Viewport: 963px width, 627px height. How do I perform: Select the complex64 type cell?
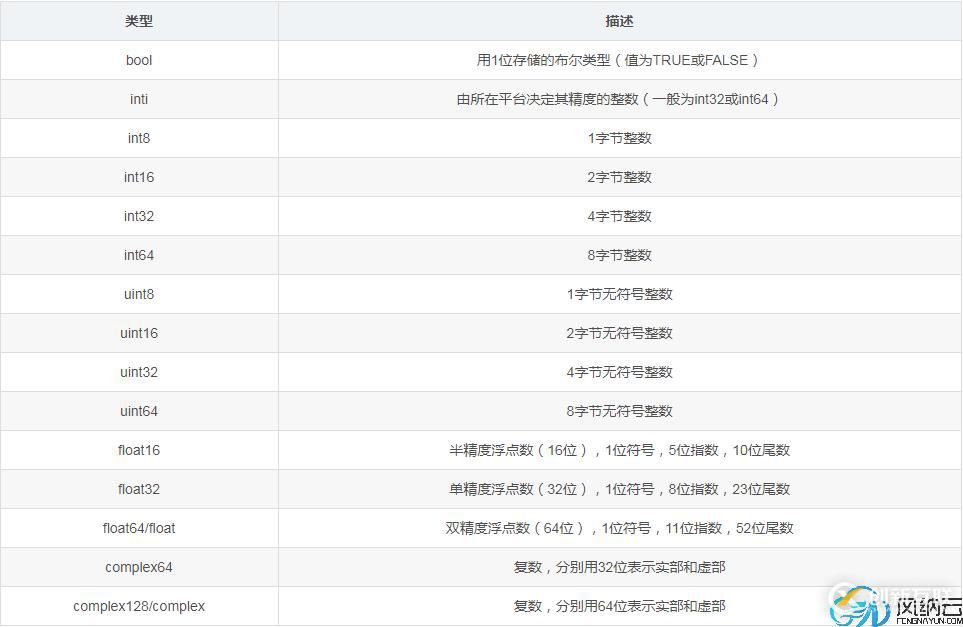139,567
